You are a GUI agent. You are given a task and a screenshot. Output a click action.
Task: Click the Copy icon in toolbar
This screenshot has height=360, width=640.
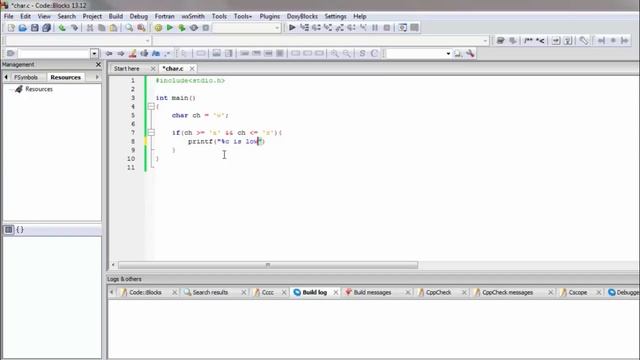tap(102, 28)
